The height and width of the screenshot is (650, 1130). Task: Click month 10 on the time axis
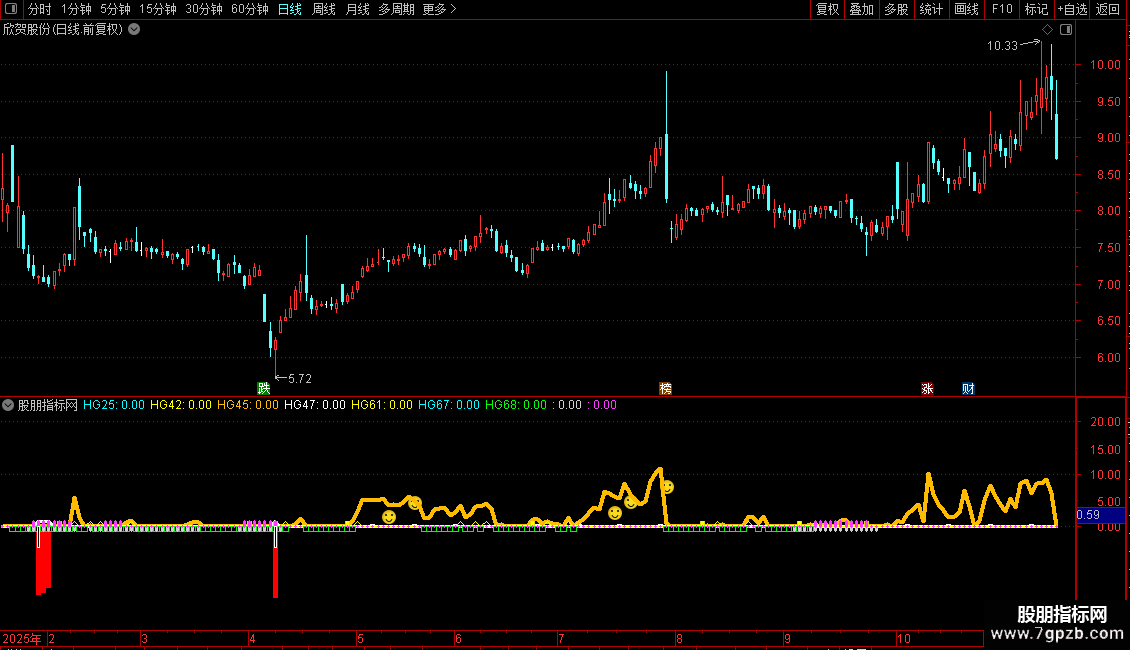(x=904, y=638)
